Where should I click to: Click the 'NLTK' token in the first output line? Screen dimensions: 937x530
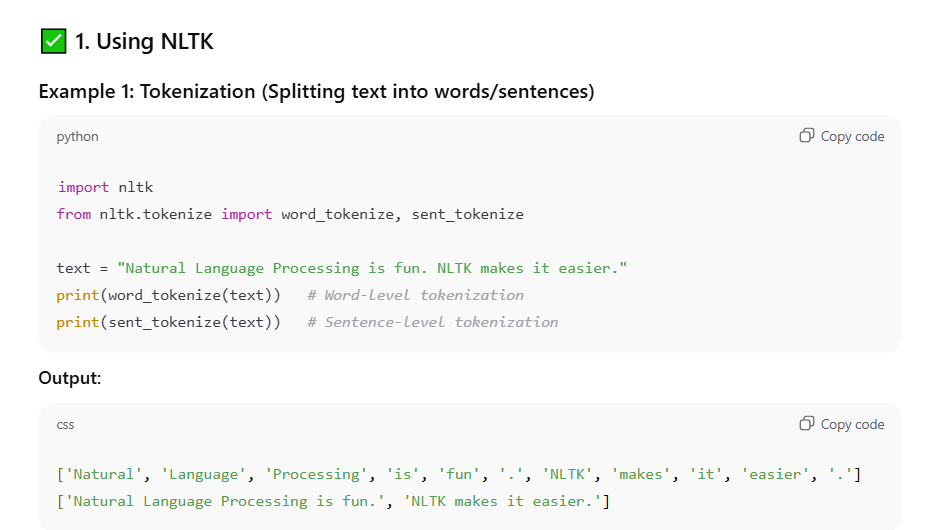click(x=566, y=474)
